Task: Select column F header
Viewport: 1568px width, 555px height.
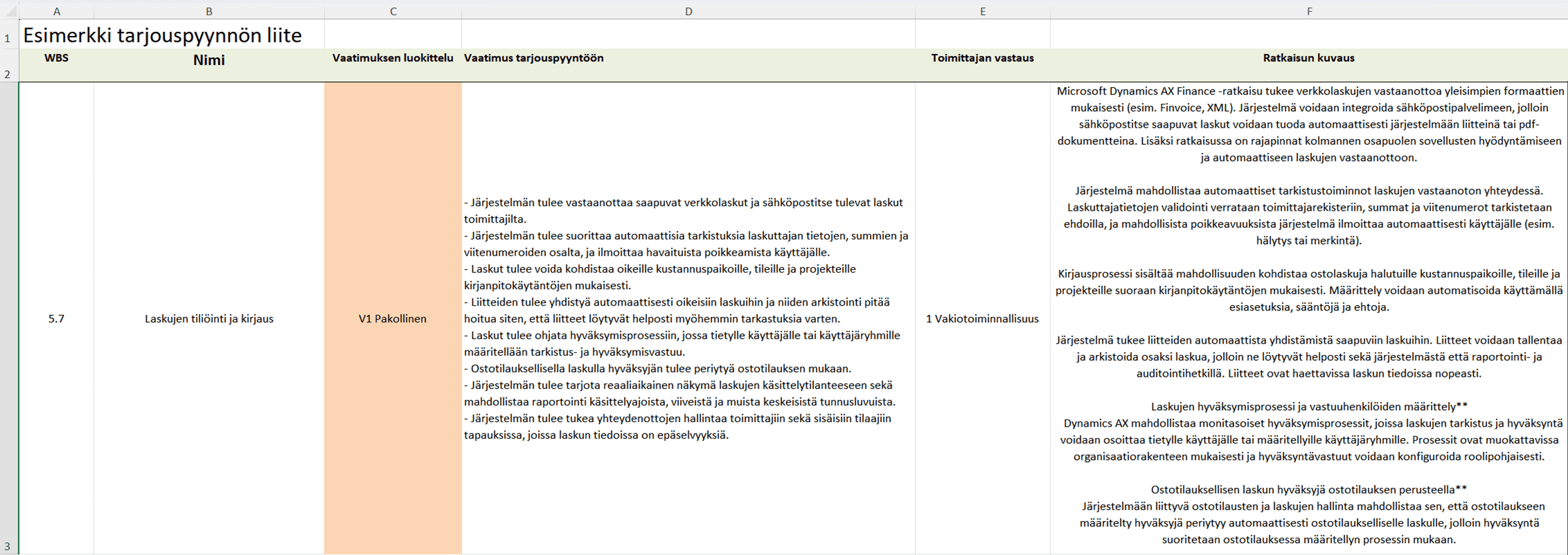Action: pyautogui.click(x=1309, y=11)
